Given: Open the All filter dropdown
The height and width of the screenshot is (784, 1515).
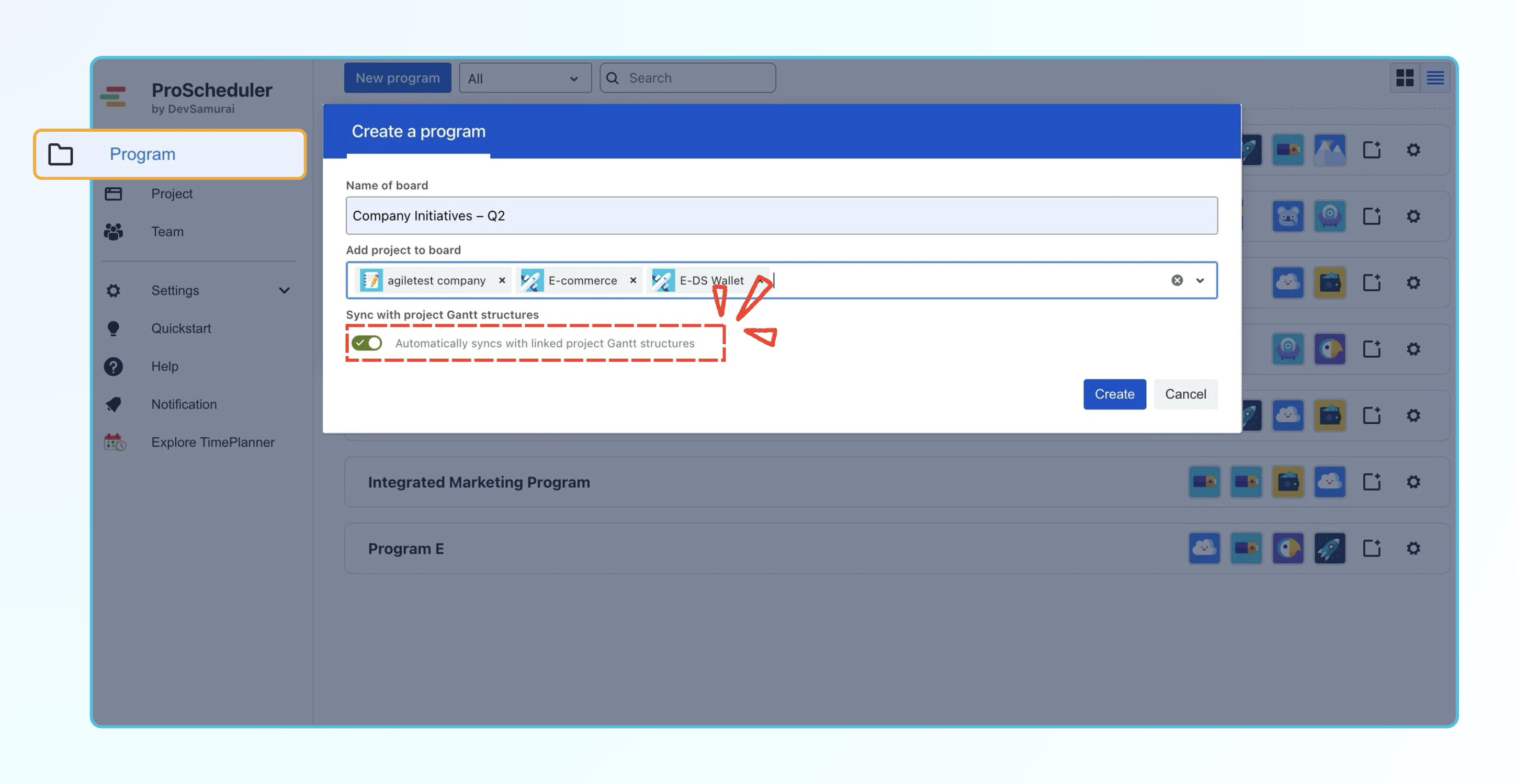Looking at the screenshot, I should (x=524, y=78).
